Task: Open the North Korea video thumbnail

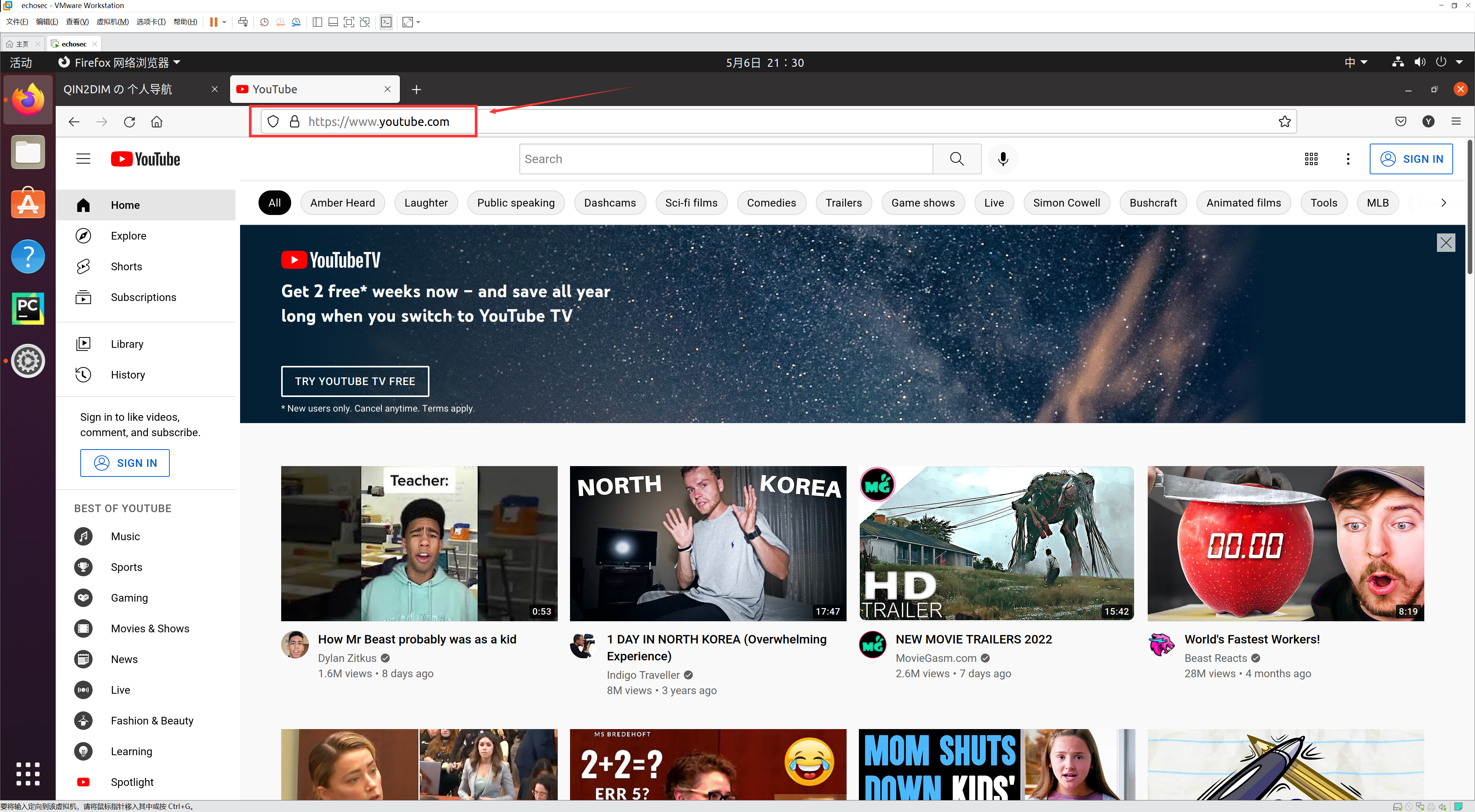Action: [x=708, y=543]
